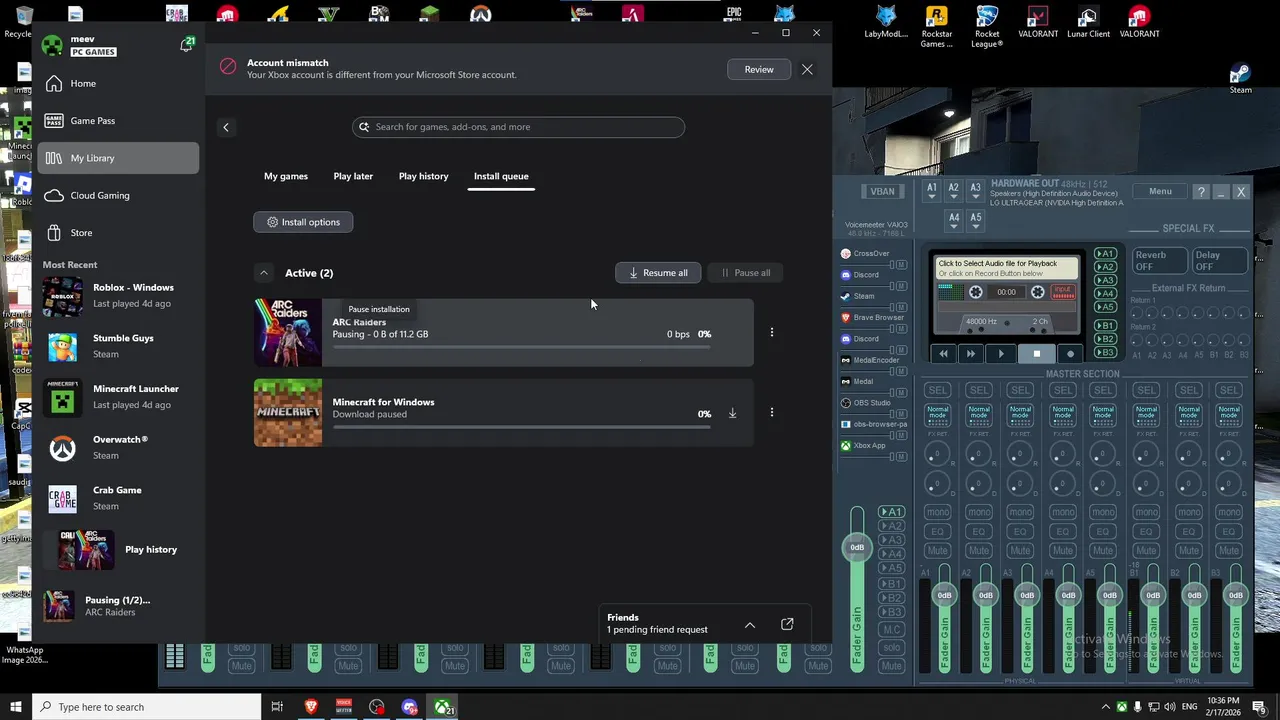Screen dimensions: 1280x720
Task: Dismiss Account mismatch banner
Action: [x=807, y=69]
